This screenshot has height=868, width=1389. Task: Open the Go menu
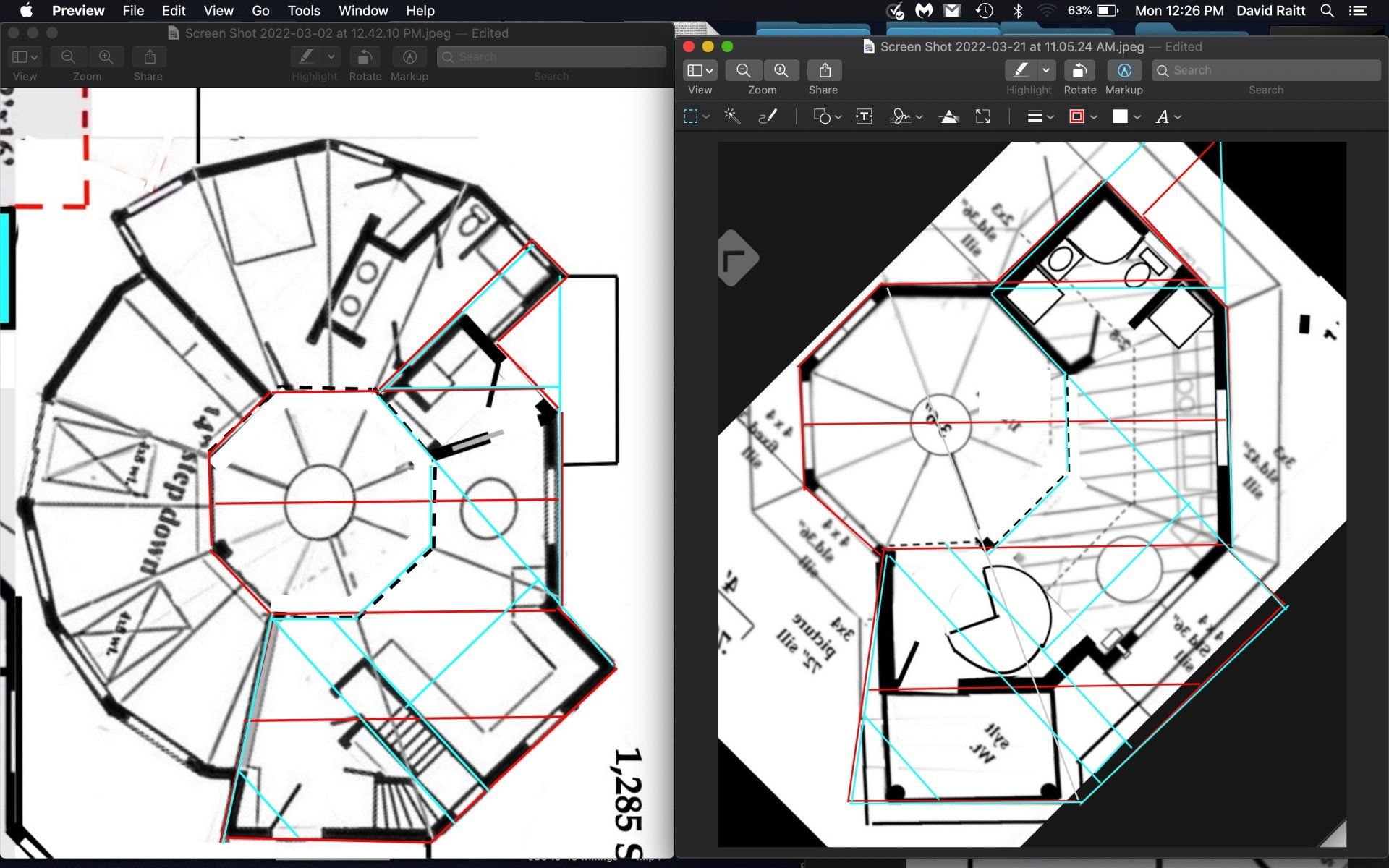point(260,11)
